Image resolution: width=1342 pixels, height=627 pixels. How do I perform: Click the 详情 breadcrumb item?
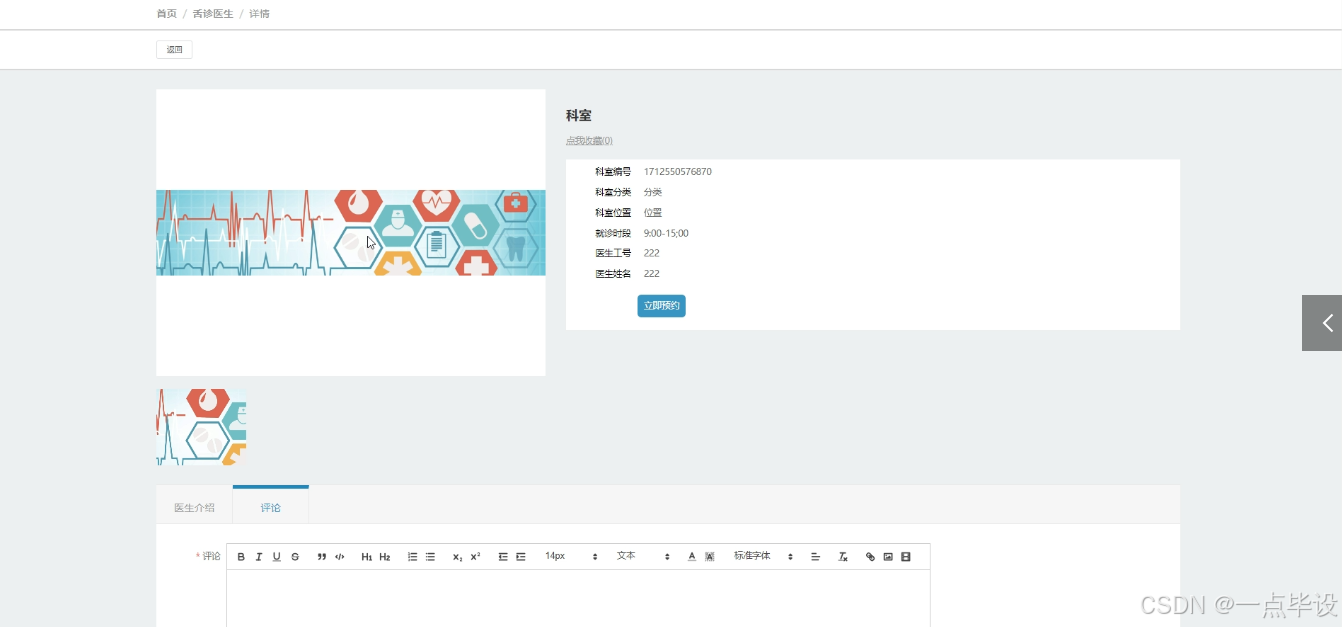259,14
